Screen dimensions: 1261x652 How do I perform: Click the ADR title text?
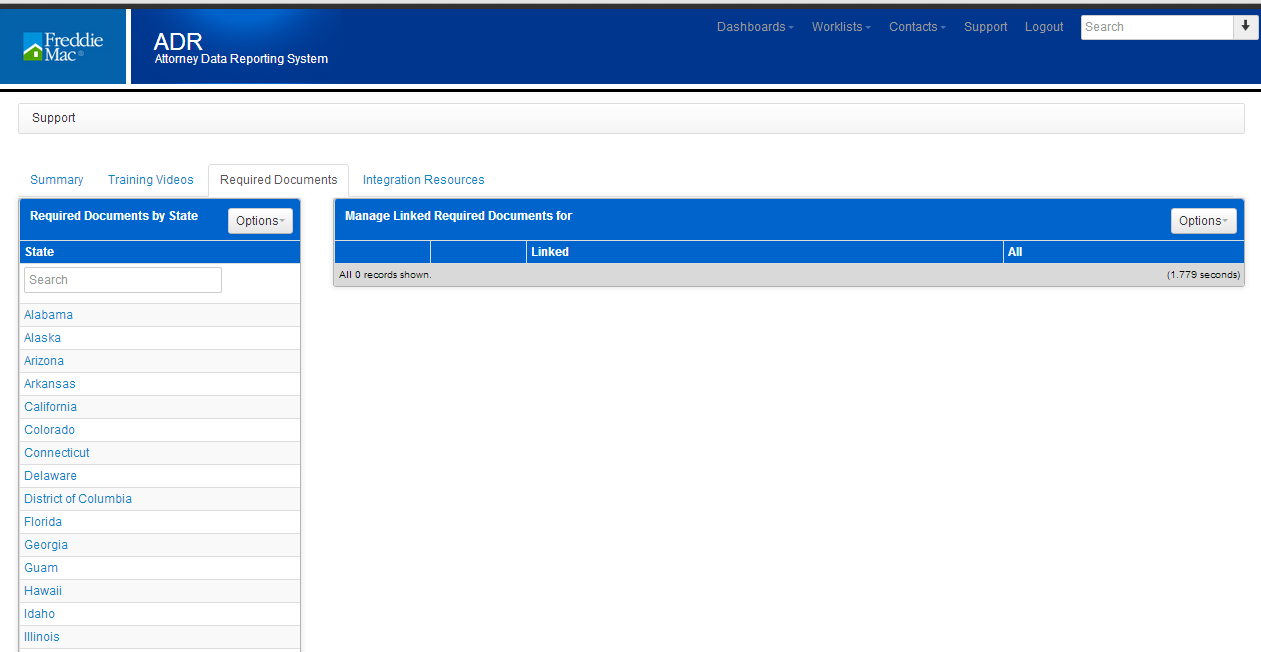[x=178, y=41]
